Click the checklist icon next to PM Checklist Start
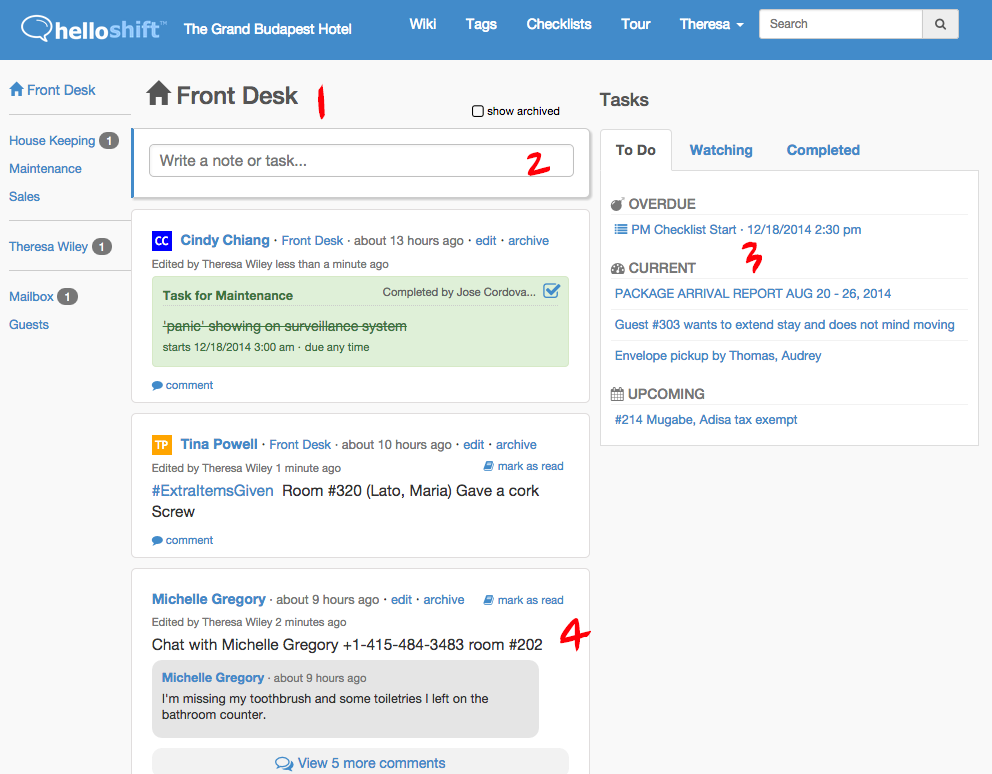992x774 pixels. (621, 229)
